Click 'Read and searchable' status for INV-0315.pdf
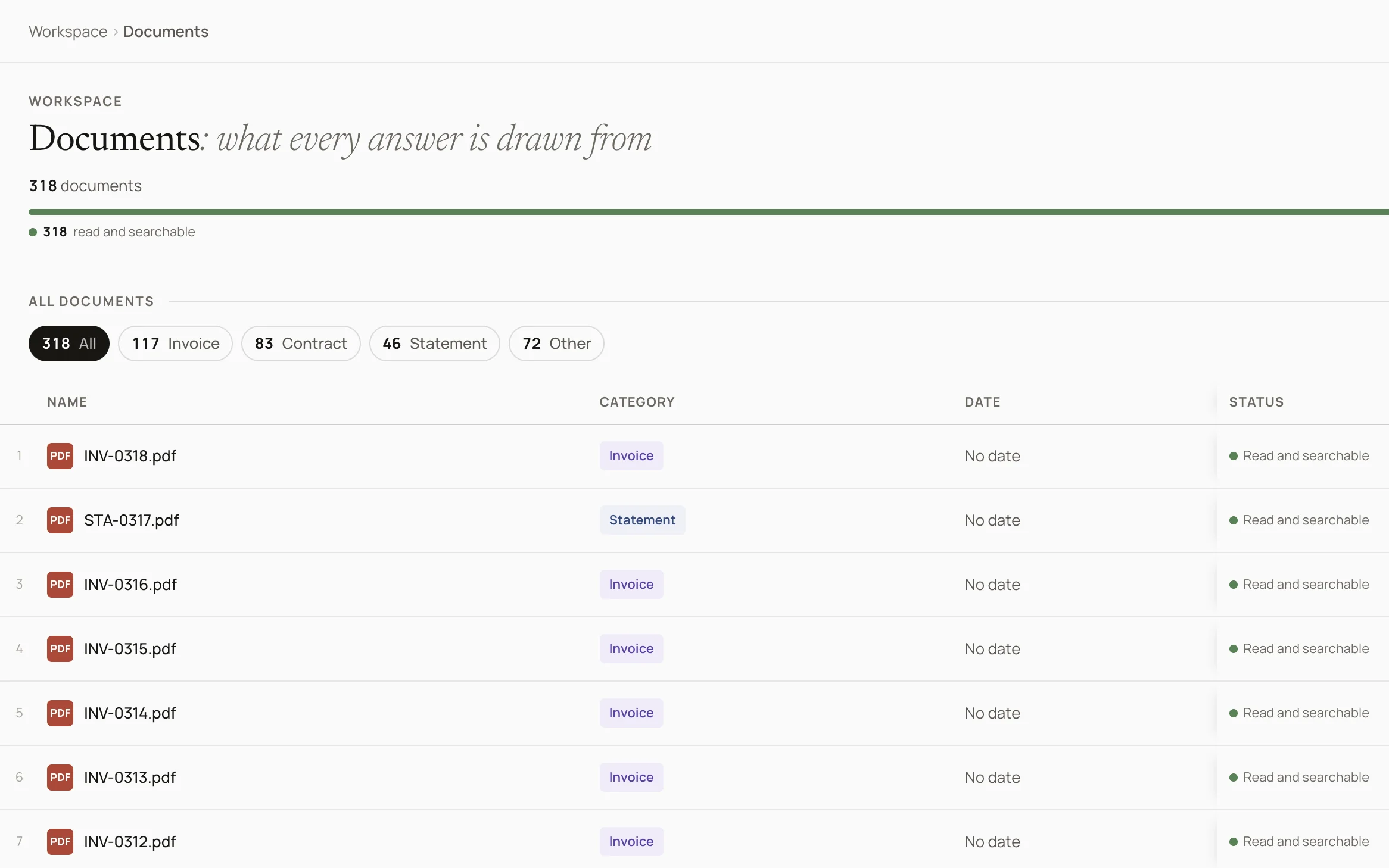Viewport: 1389px width, 868px height. coord(1299,649)
